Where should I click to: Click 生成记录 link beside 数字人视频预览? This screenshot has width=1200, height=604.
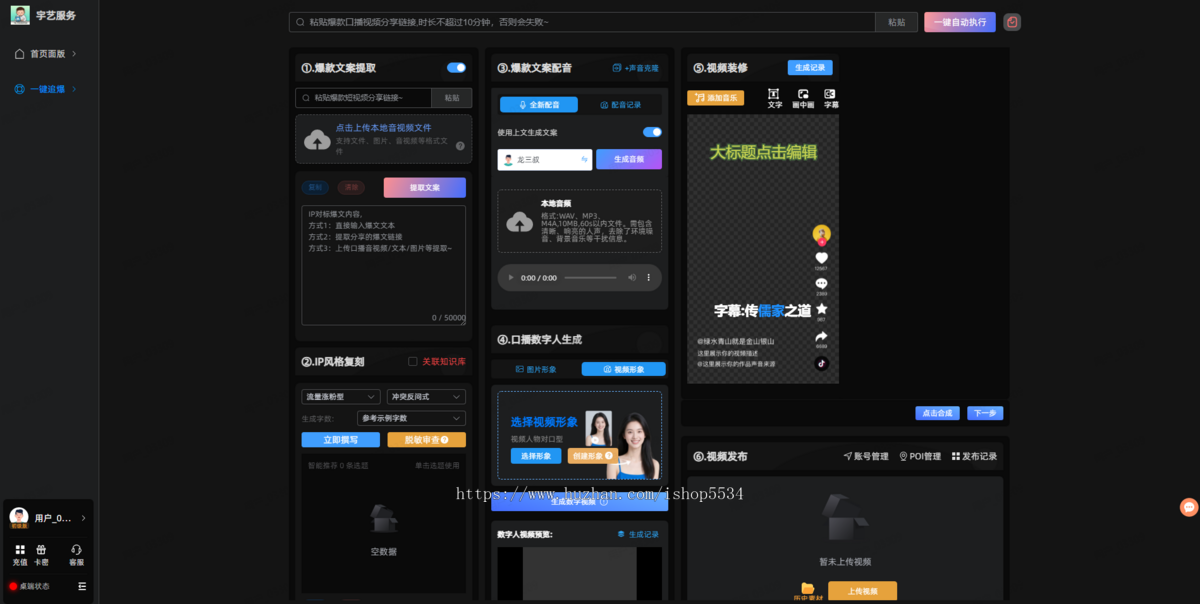pos(638,534)
